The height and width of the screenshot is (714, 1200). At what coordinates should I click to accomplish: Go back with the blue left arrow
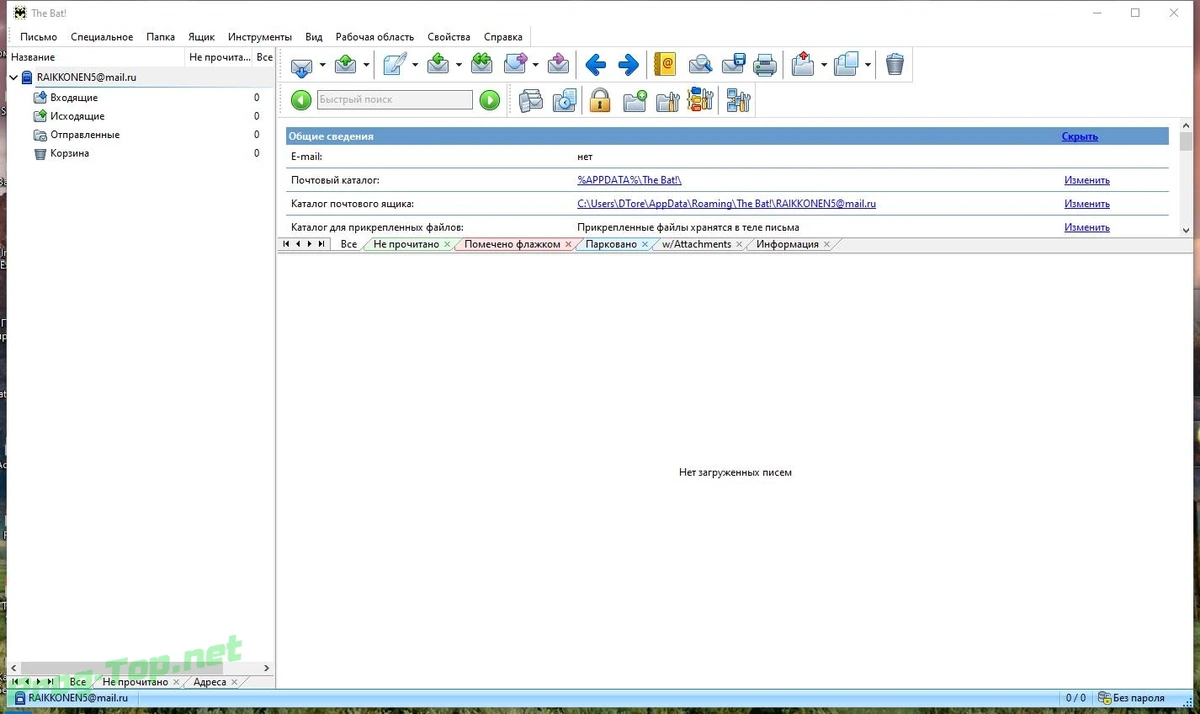pyautogui.click(x=596, y=66)
